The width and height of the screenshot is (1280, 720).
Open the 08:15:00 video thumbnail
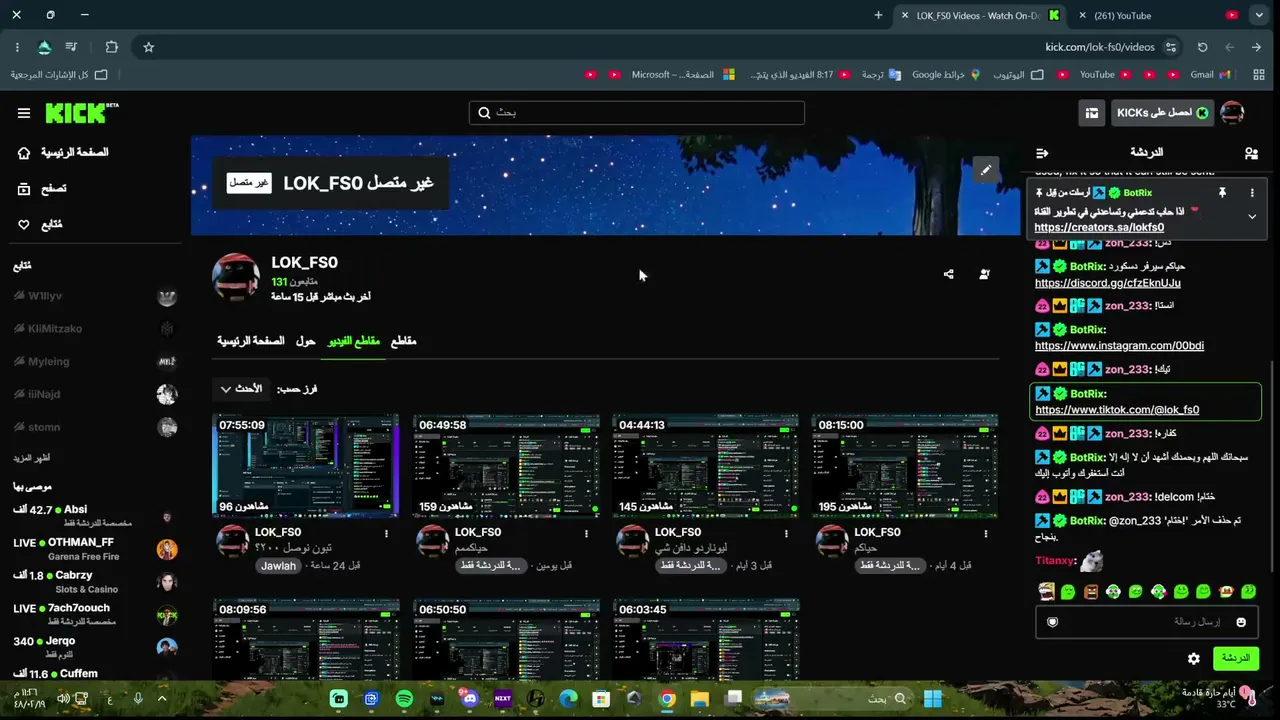pyautogui.click(x=905, y=466)
